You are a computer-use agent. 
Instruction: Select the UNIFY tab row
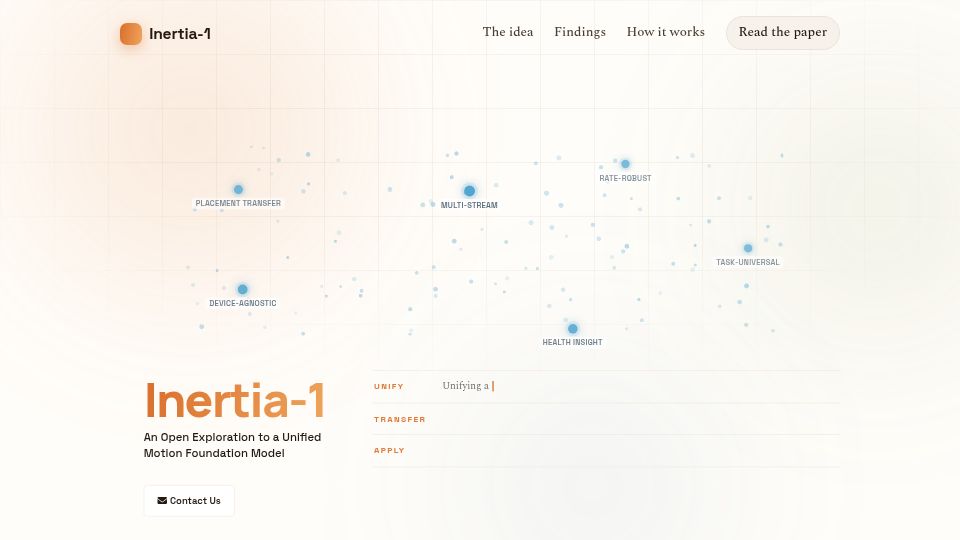tap(606, 386)
